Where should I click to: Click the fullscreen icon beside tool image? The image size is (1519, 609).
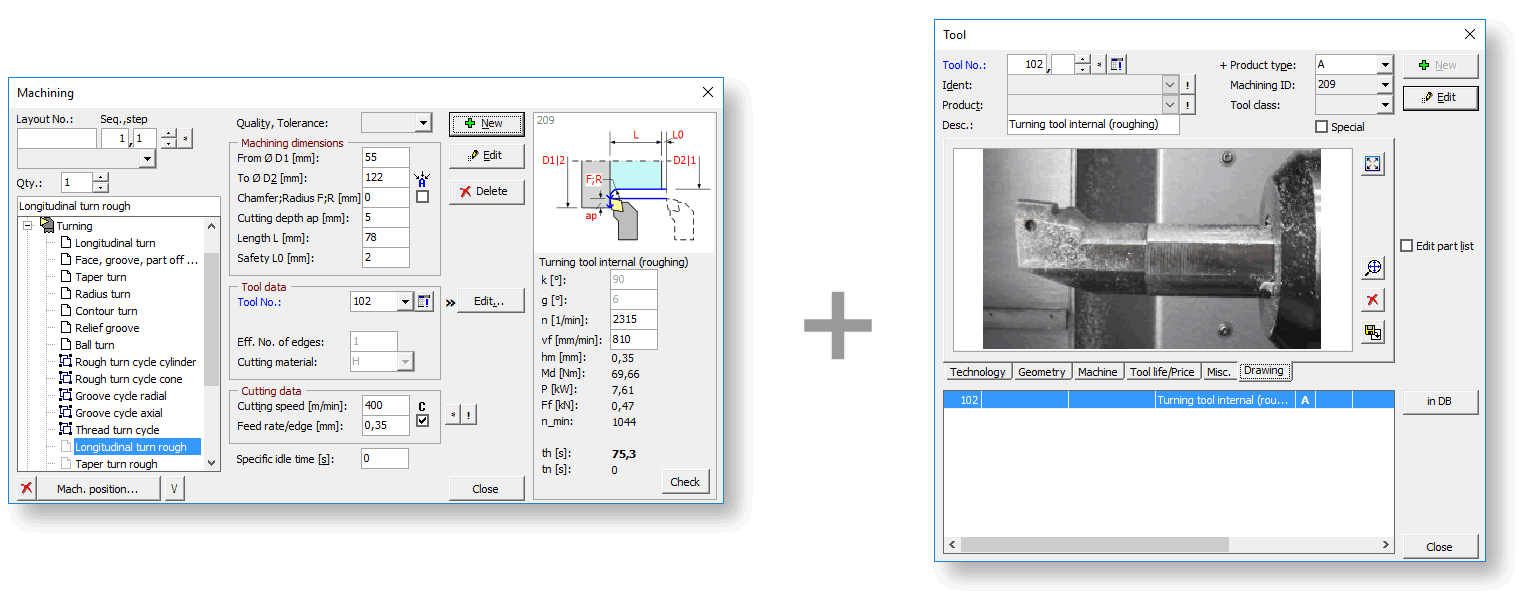point(1373,164)
